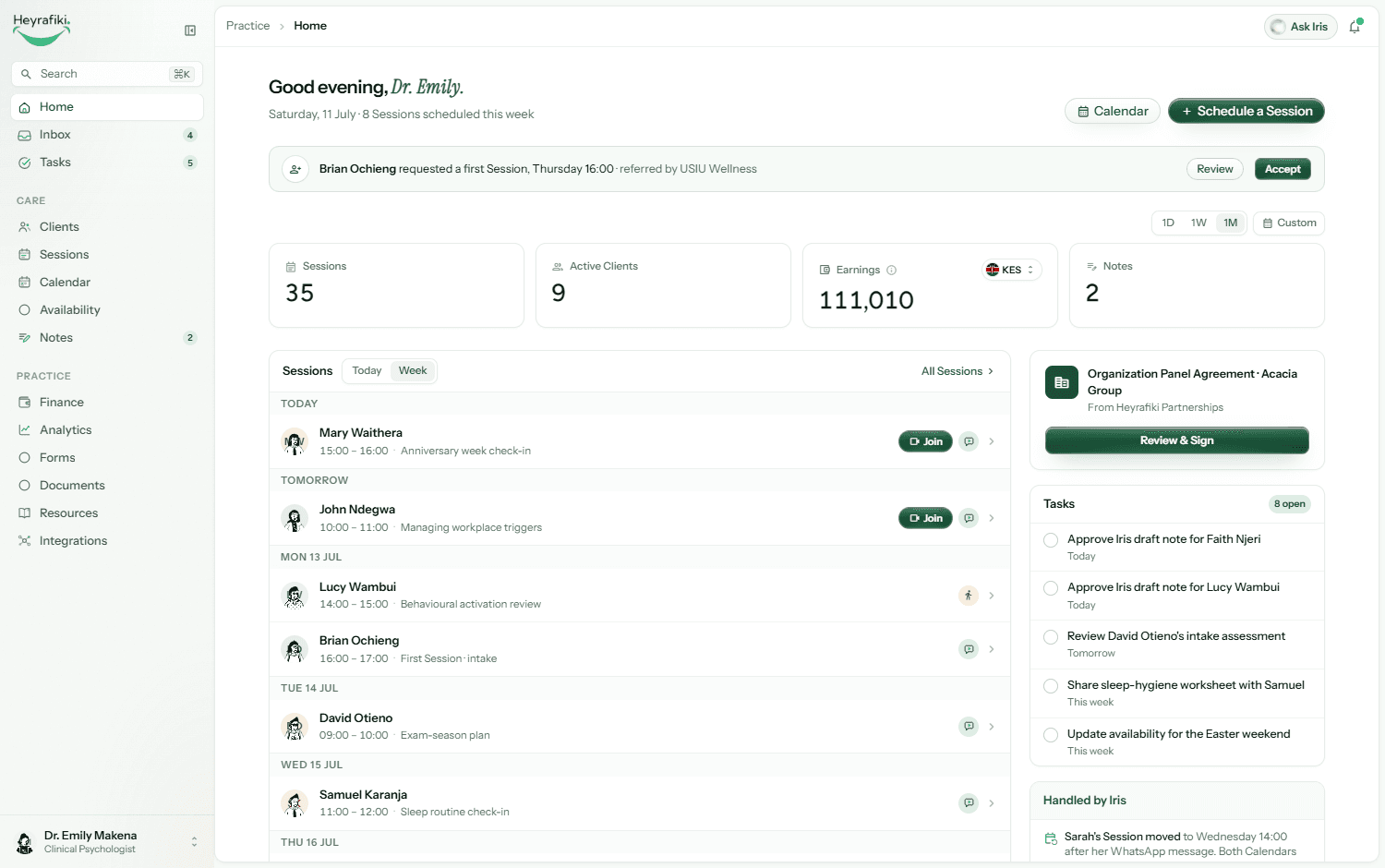Check off Share sleep-hygiene worksheet with Samuel
The height and width of the screenshot is (868, 1385).
1051,686
